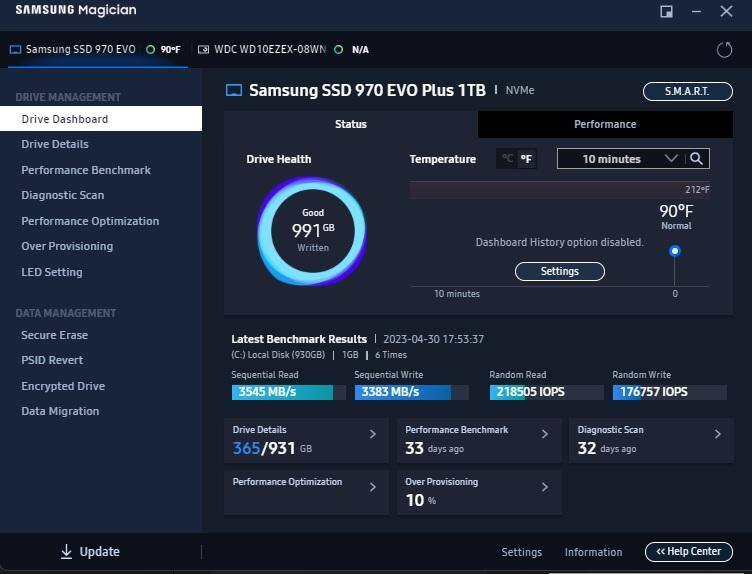The width and height of the screenshot is (752, 574).
Task: Click the S.M.A.R.T. button
Action: [x=687, y=91]
